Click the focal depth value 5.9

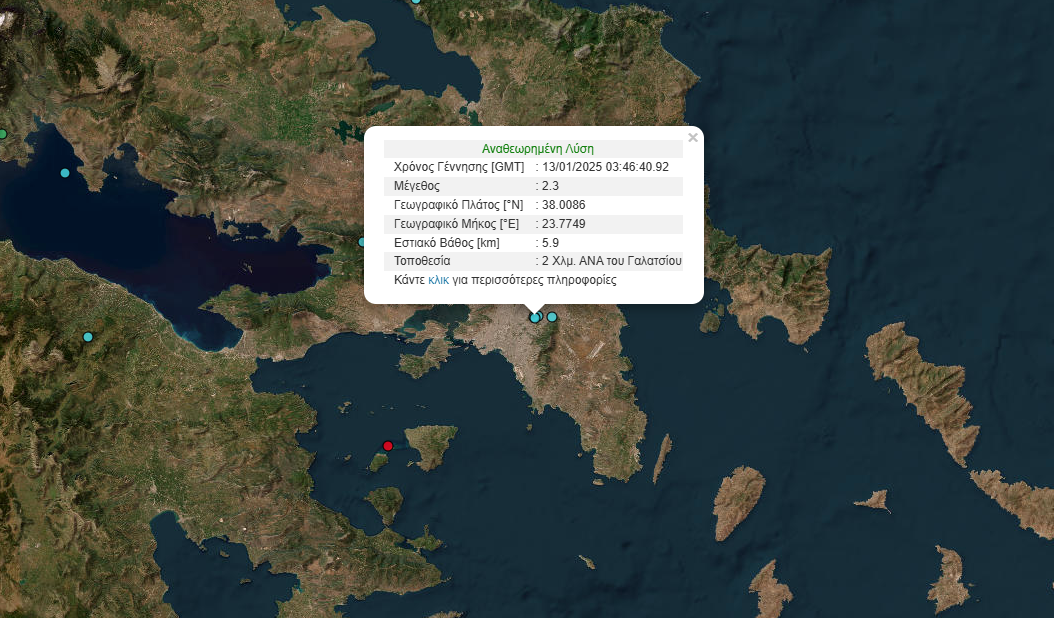tap(550, 243)
